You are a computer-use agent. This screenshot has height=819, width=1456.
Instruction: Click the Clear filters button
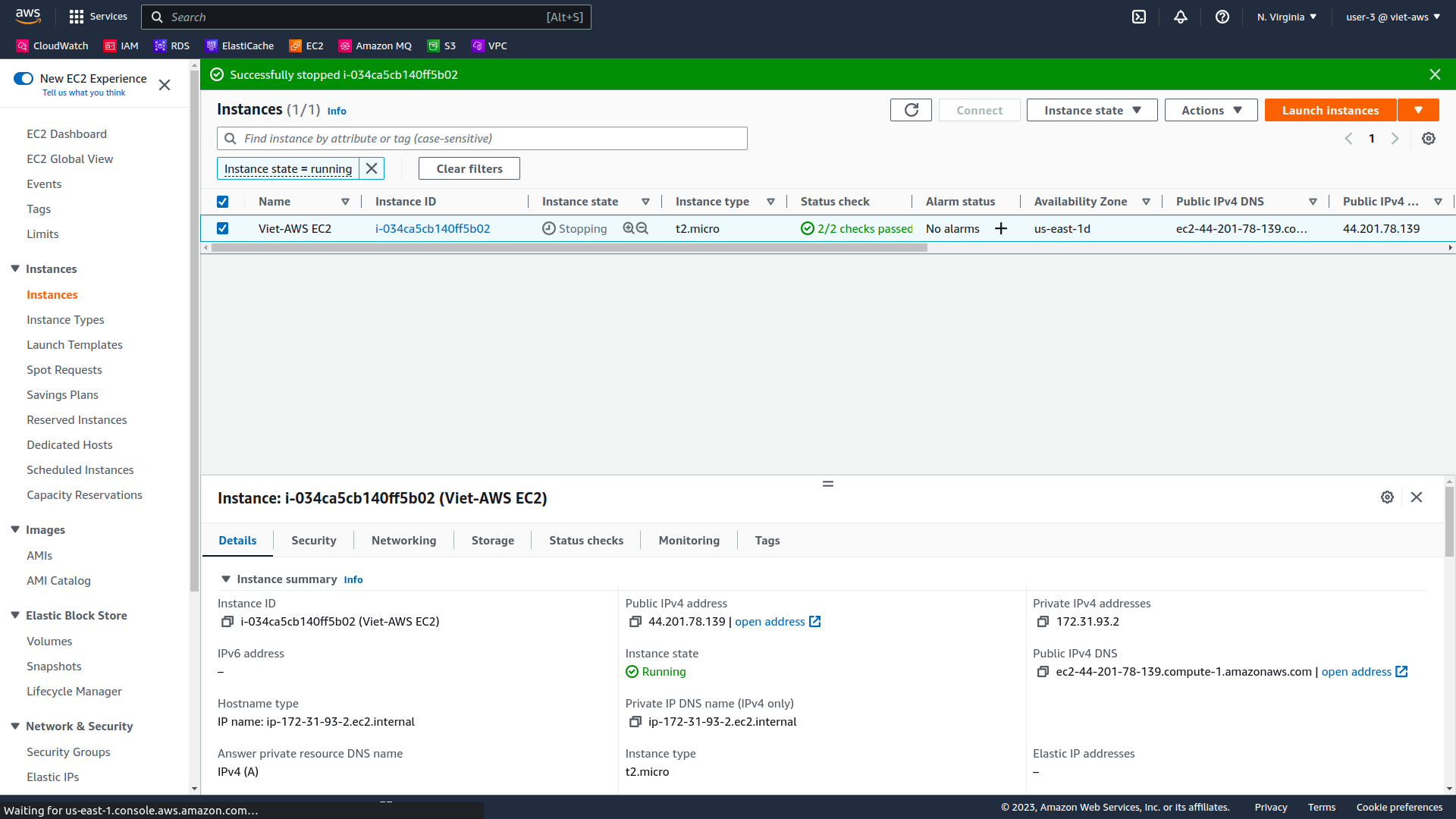pyautogui.click(x=469, y=168)
